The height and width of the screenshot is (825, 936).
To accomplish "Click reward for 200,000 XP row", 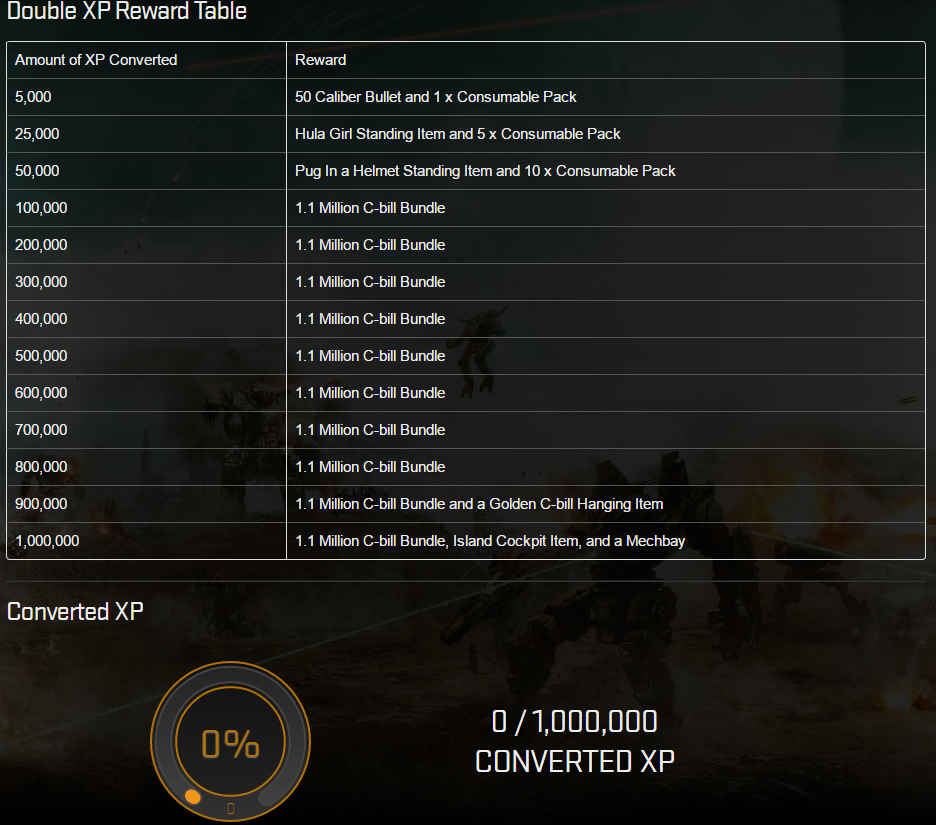I will [x=370, y=245].
